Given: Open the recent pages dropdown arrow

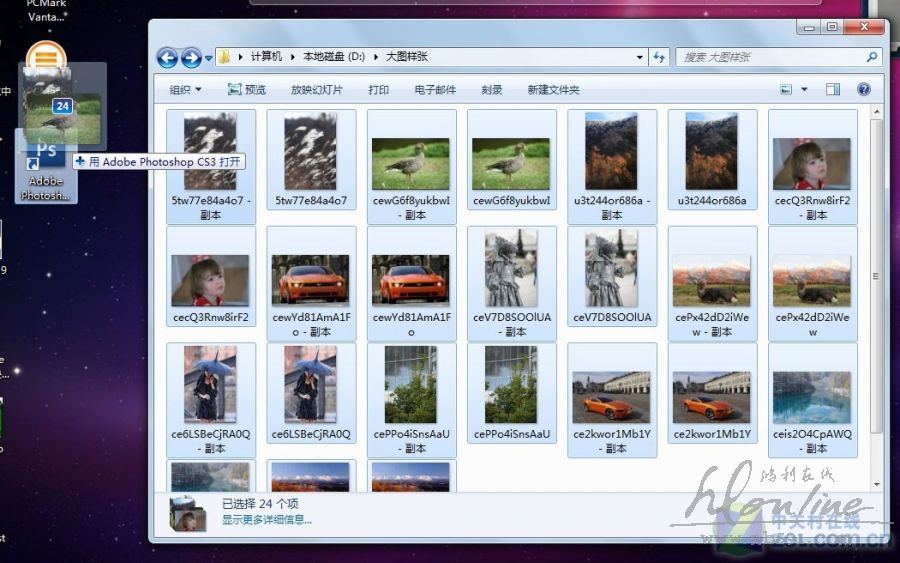Looking at the screenshot, I should pyautogui.click(x=208, y=58).
